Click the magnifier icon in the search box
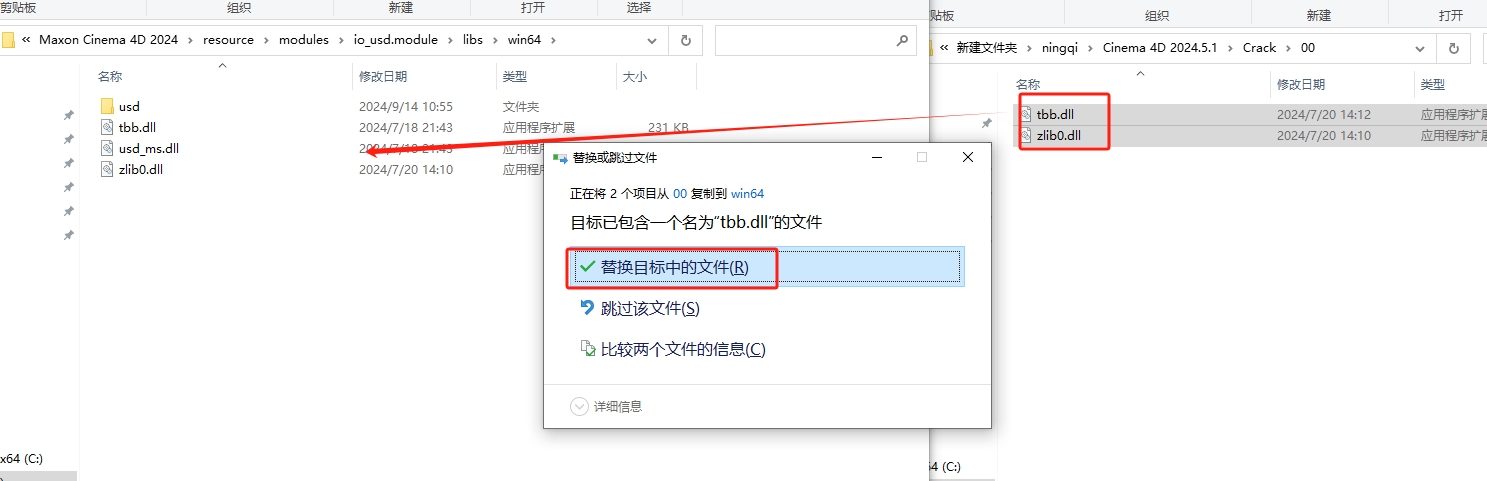This screenshot has height=481, width=1487. tap(902, 41)
